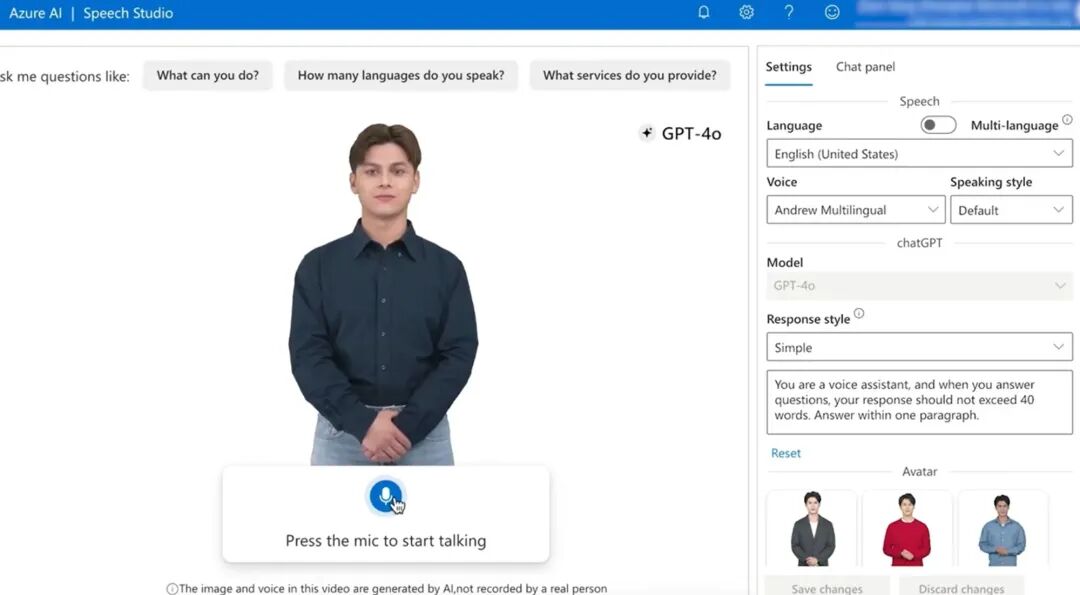
Task: Select the Settings tab
Action: coord(789,67)
